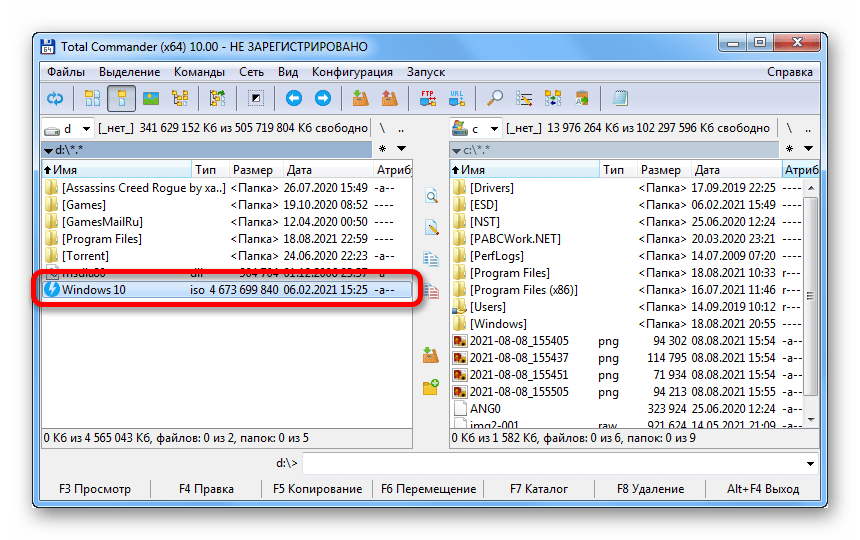
Task: Open the Выделение menu
Action: 129,72
